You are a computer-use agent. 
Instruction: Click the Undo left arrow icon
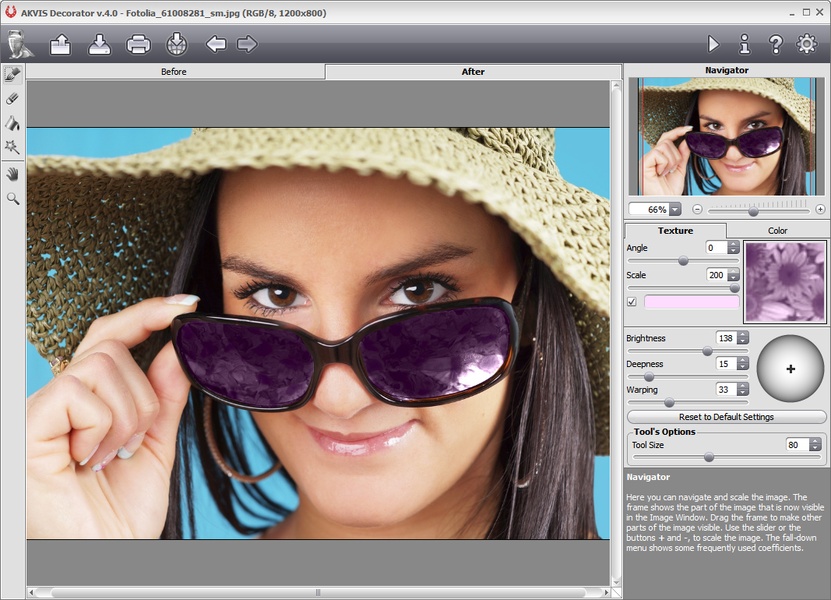pos(215,44)
